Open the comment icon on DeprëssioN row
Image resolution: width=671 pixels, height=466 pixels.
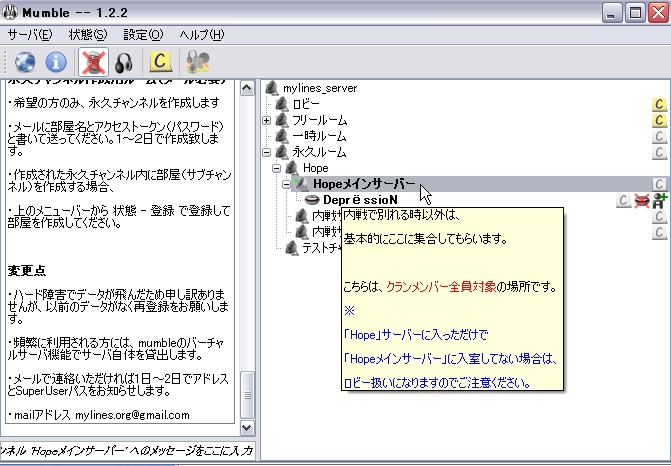[x=623, y=200]
